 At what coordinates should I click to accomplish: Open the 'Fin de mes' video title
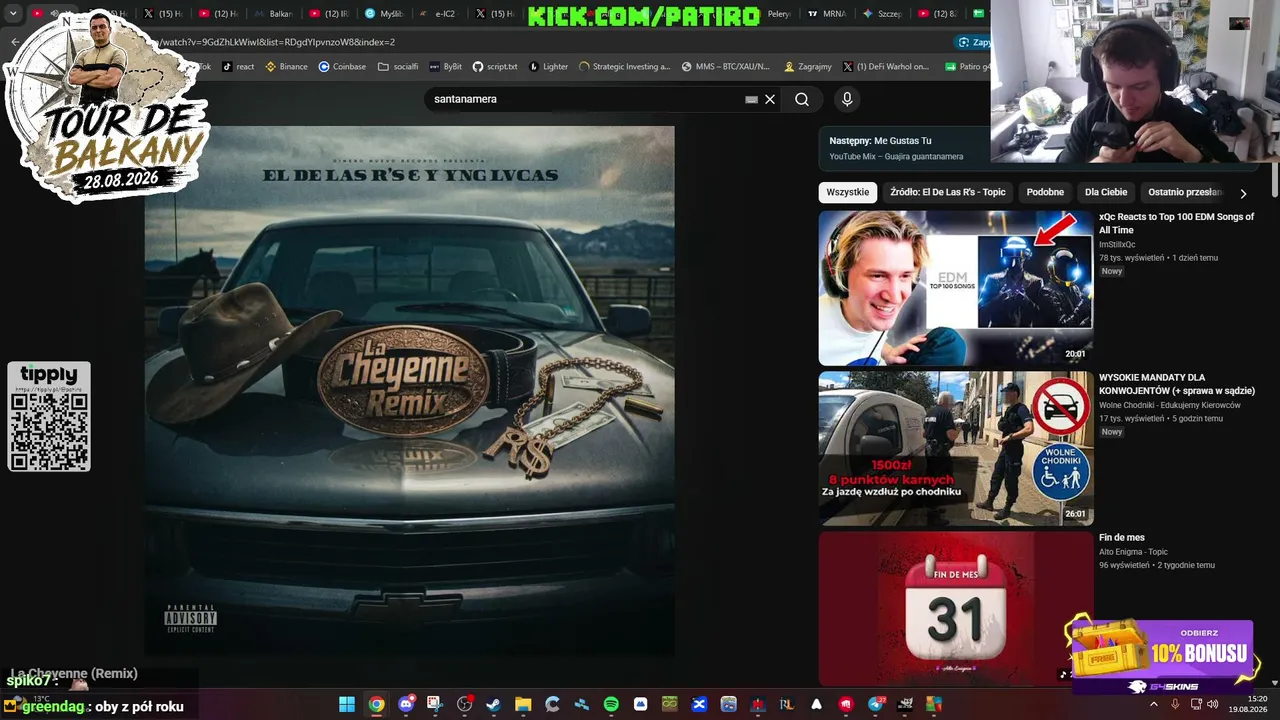point(1122,538)
